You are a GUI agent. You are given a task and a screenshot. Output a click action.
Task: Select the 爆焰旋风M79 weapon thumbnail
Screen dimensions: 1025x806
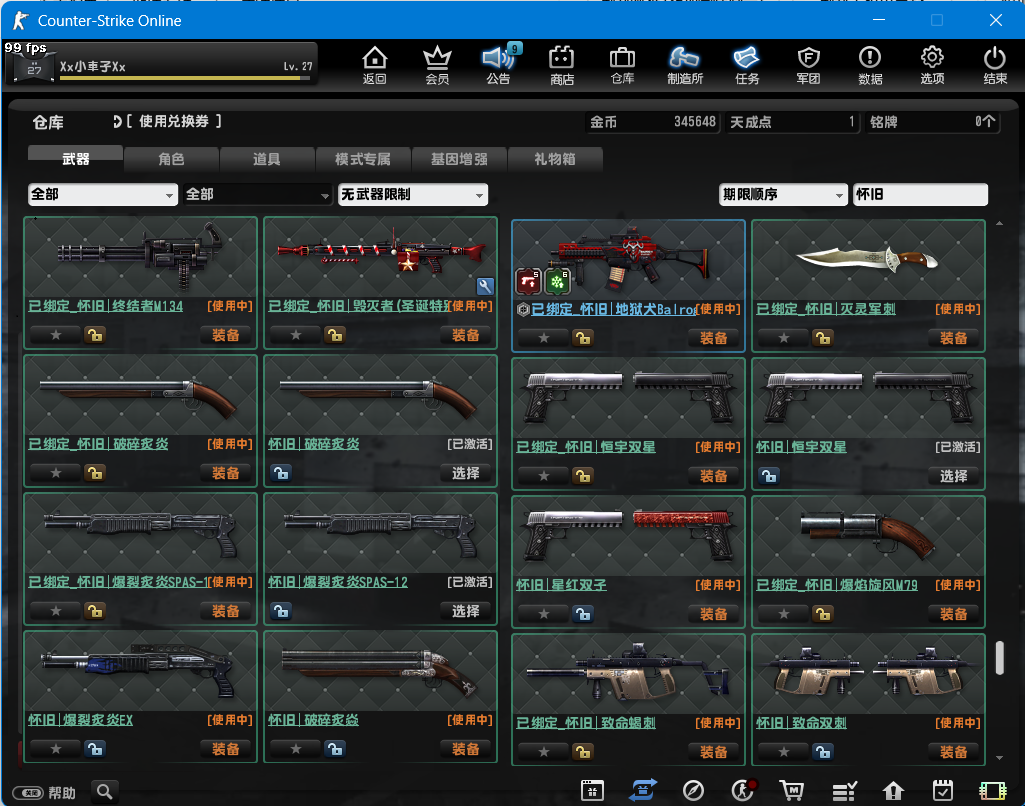(868, 535)
